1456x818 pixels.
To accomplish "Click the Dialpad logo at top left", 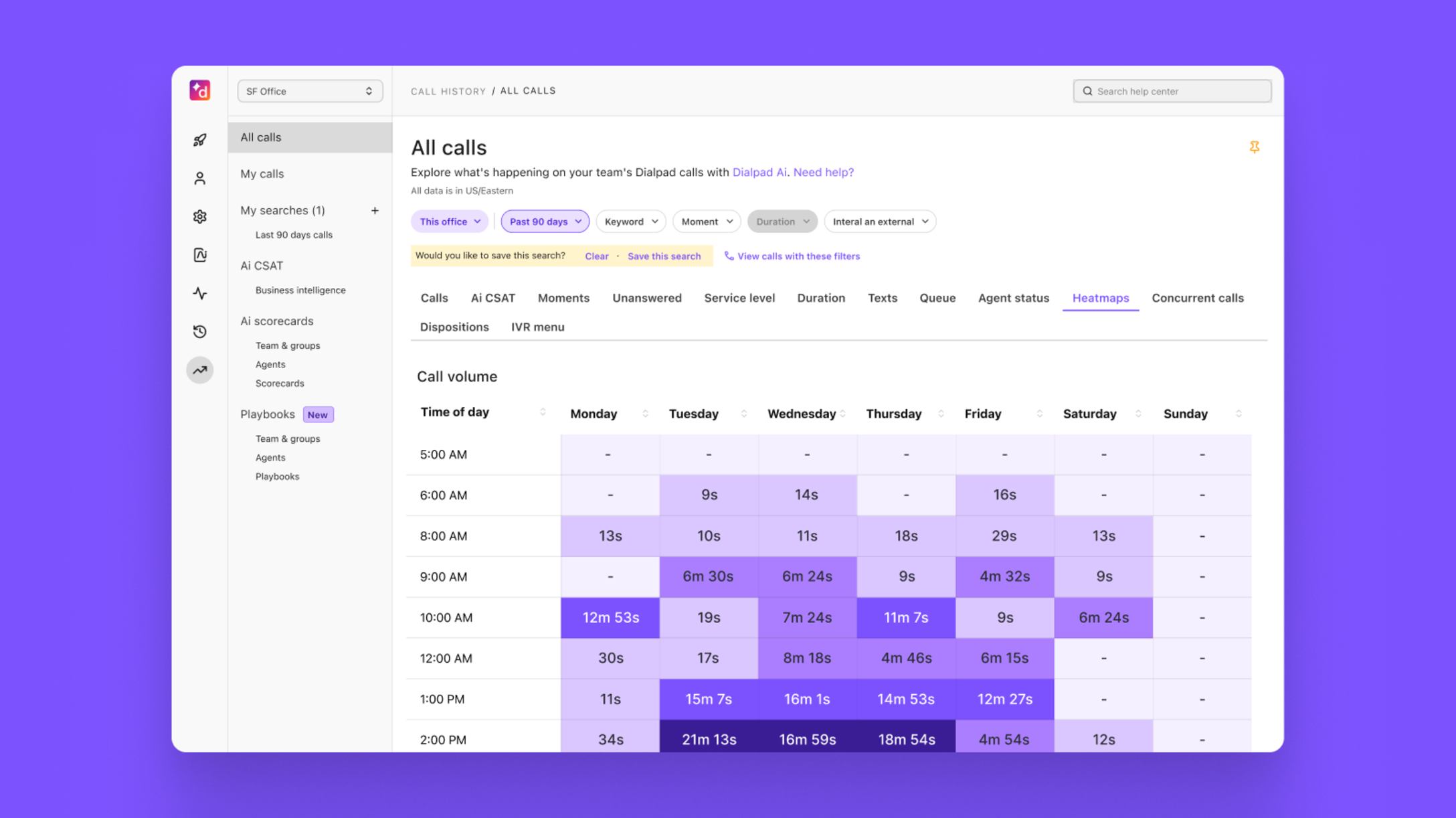I will pos(199,90).
